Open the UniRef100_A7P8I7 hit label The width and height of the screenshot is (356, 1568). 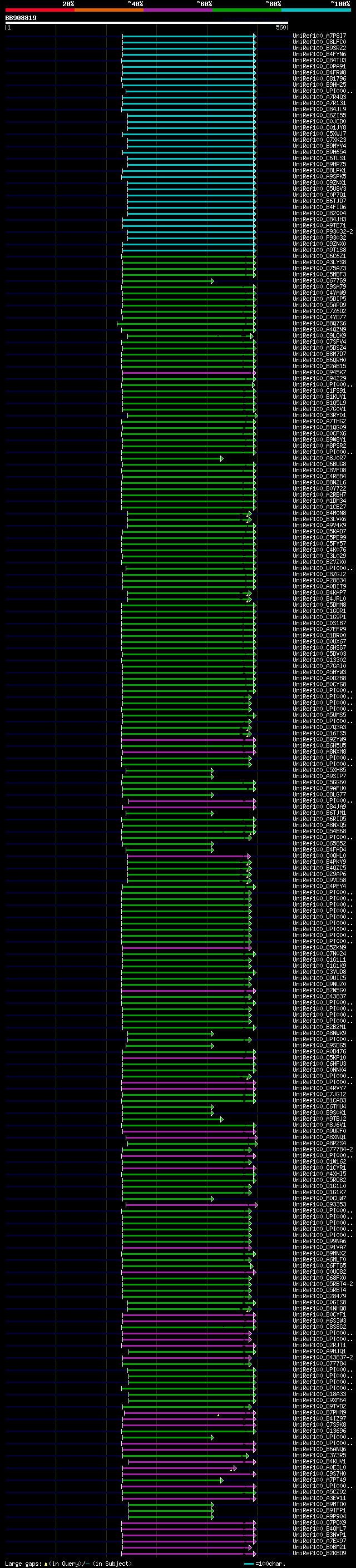coord(319,36)
